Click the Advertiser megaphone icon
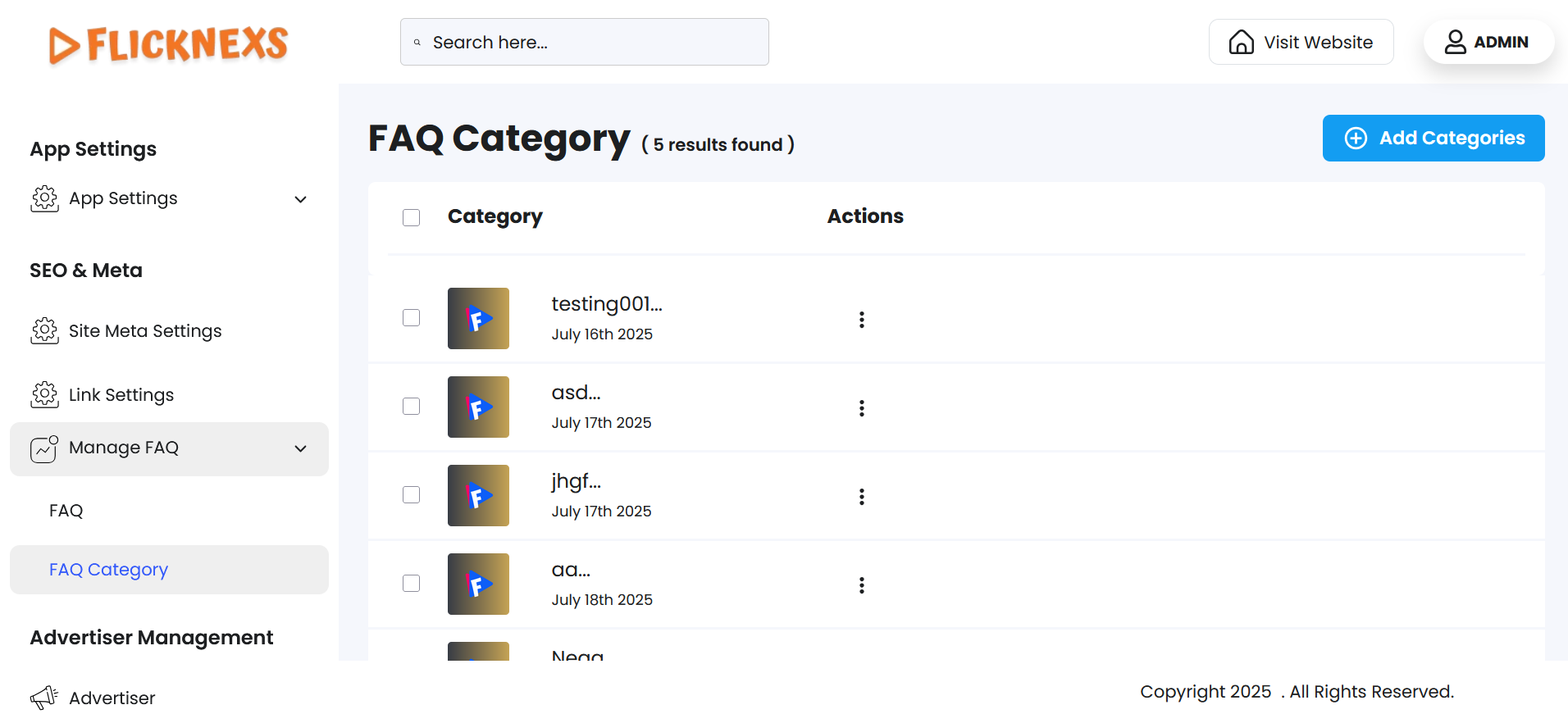The height and width of the screenshot is (714, 1568). click(x=44, y=698)
